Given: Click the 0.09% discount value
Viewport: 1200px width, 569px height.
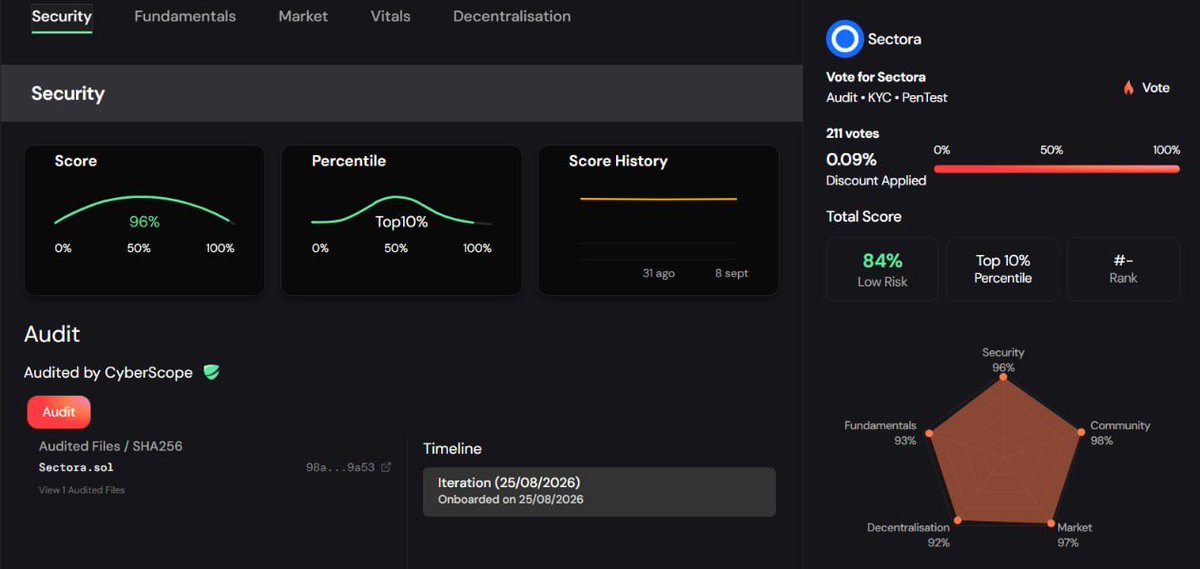Looking at the screenshot, I should [852, 159].
